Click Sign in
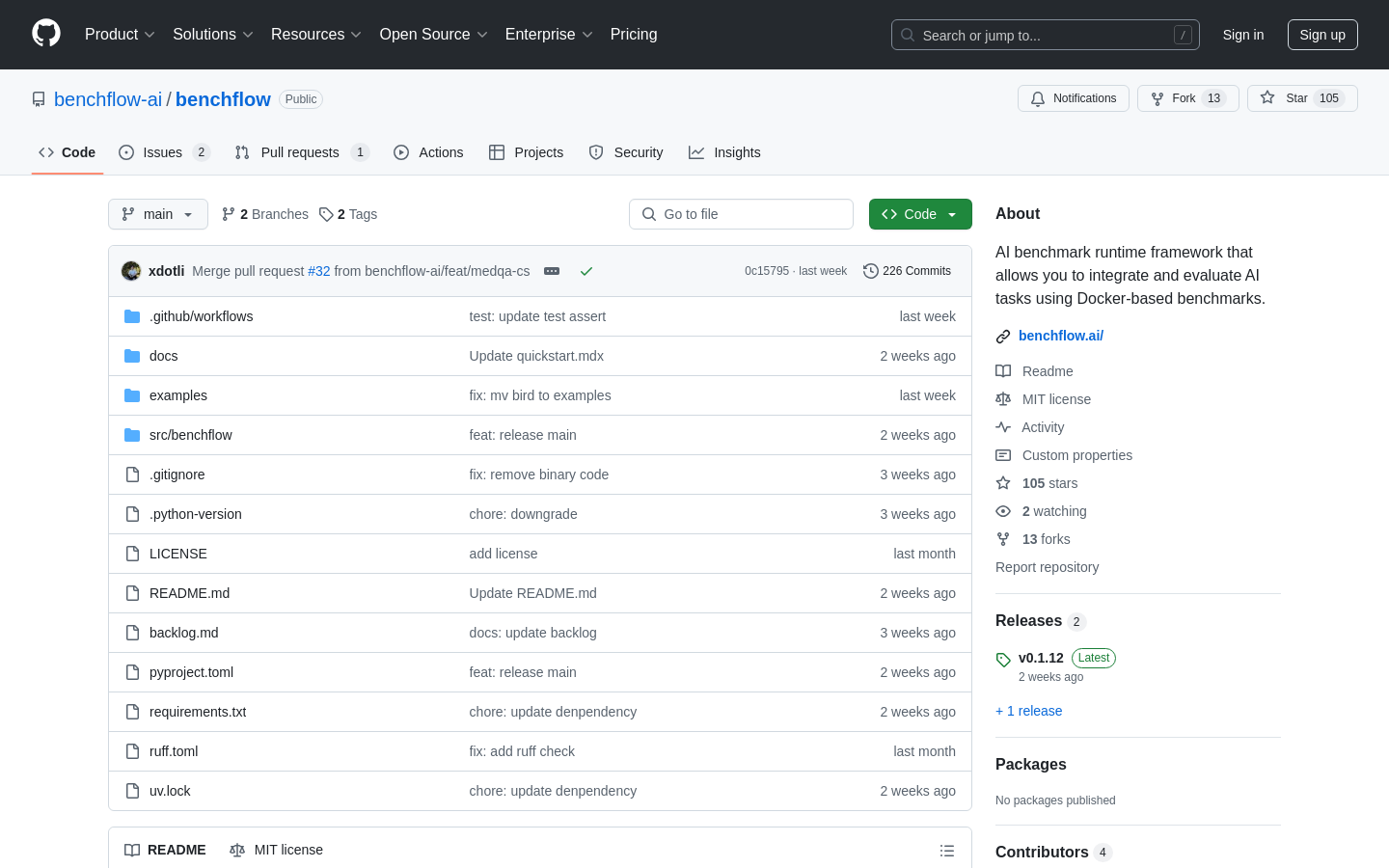This screenshot has height=868, width=1389. [x=1243, y=35]
